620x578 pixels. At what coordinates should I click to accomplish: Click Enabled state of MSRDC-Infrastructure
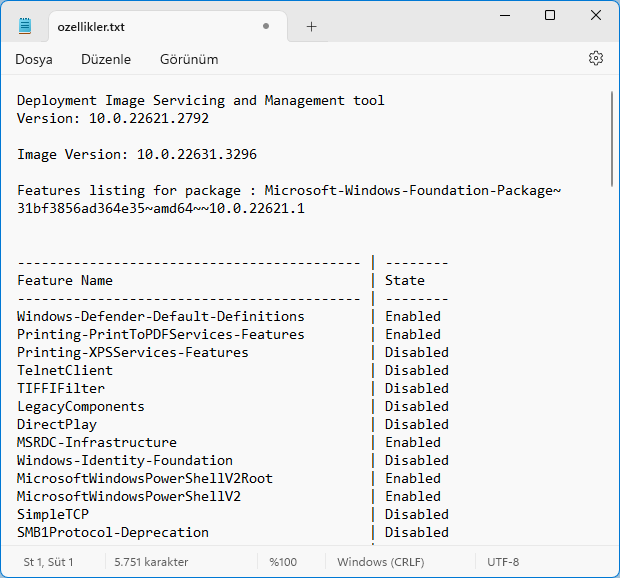(413, 442)
